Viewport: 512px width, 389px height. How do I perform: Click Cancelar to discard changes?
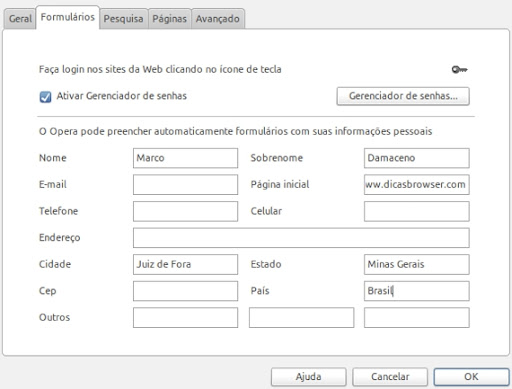tap(390, 377)
